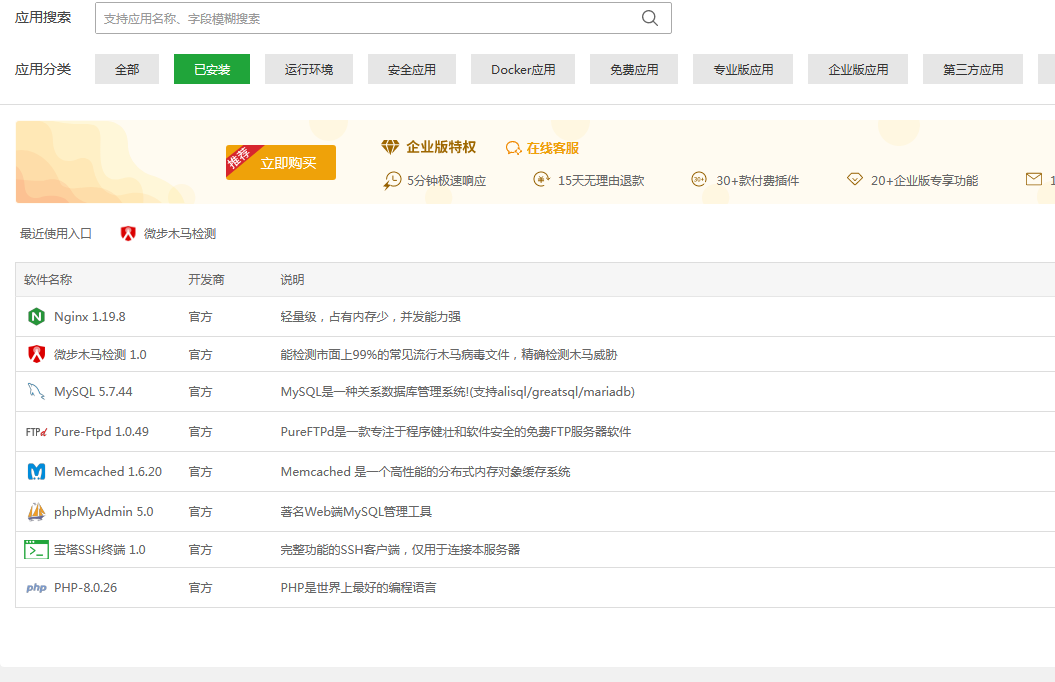Open phpMyAdmin 5.0 settings
Screen dimensions: 1055x682
click(x=104, y=512)
